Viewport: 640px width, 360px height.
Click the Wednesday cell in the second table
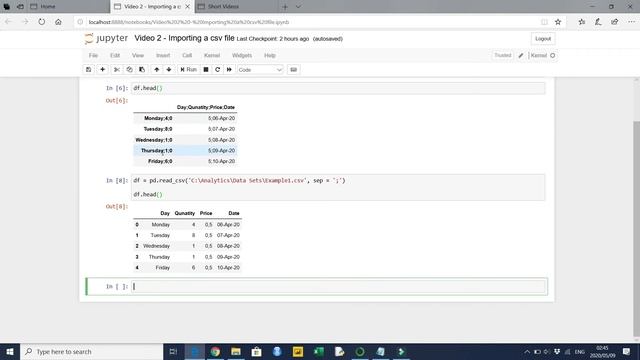pyautogui.click(x=156, y=246)
